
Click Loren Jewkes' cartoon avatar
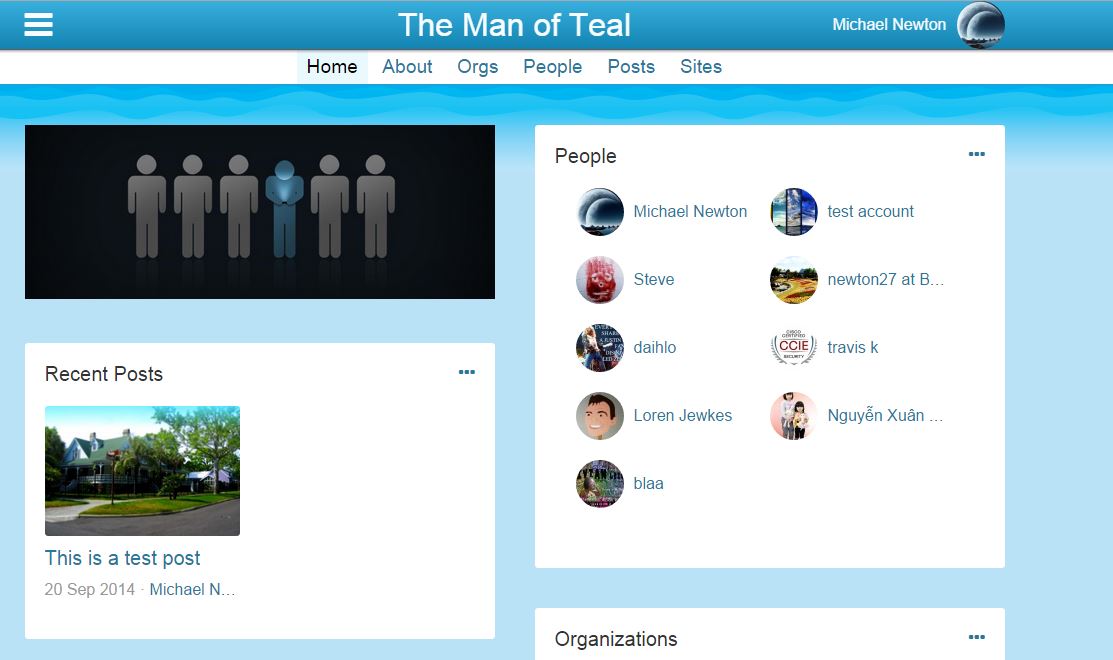tap(600, 416)
